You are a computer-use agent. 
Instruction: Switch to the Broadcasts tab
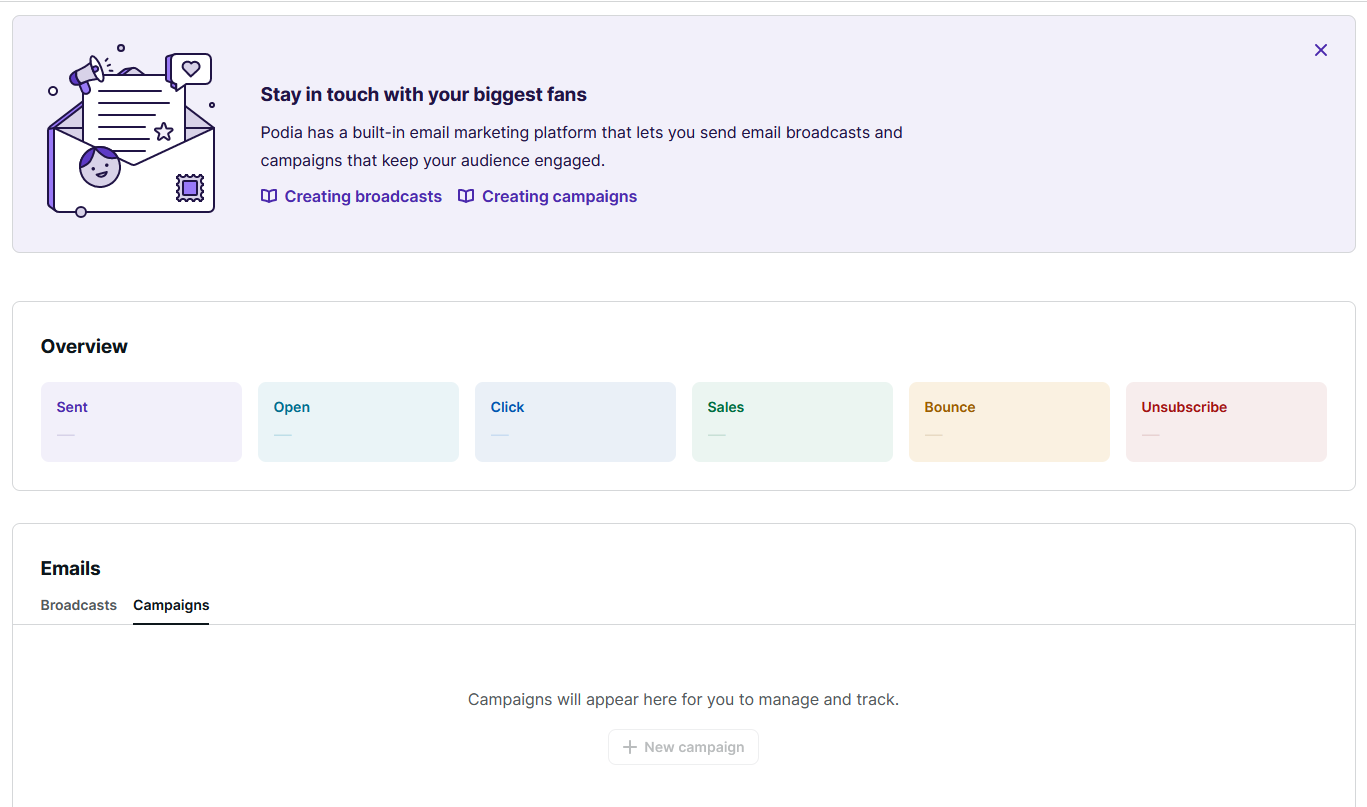pos(79,605)
